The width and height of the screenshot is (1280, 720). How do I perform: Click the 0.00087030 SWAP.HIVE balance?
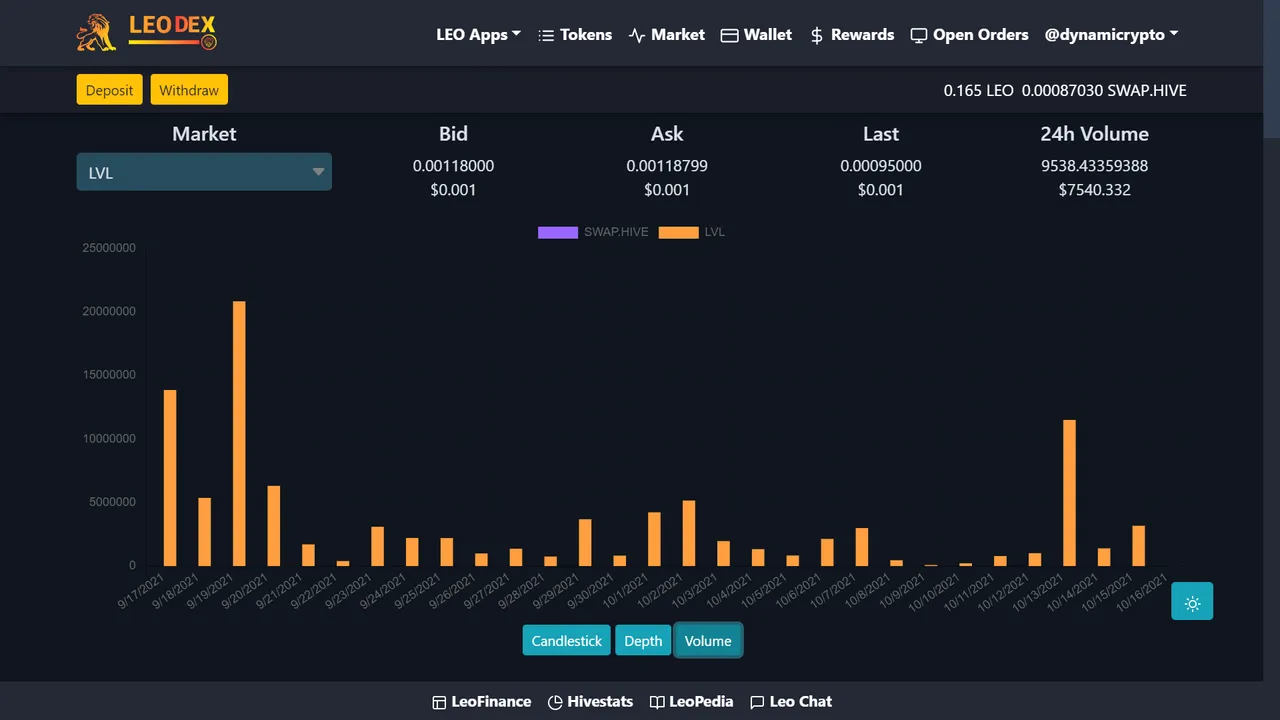click(1105, 90)
